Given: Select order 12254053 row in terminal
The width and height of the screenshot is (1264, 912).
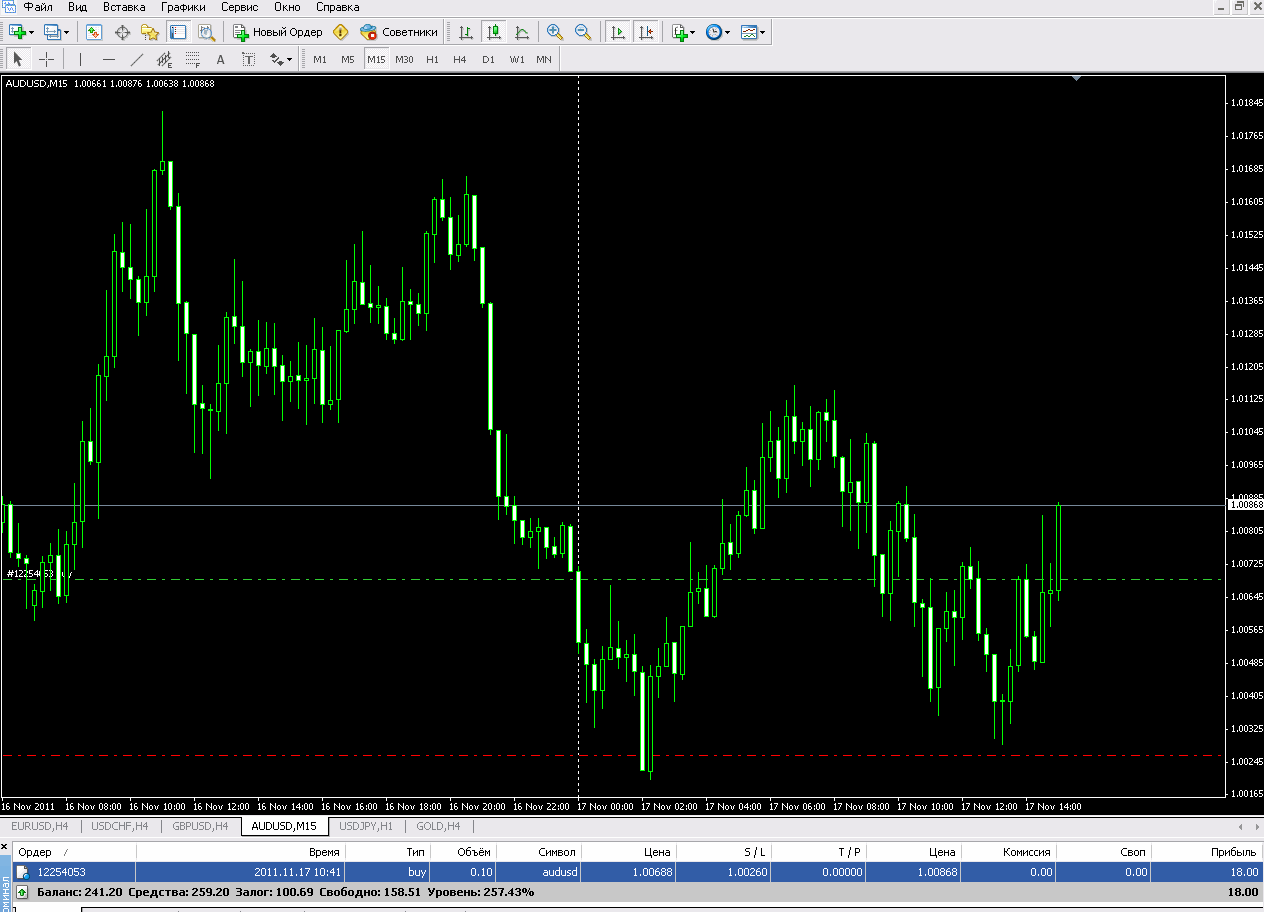Looking at the screenshot, I should (x=638, y=872).
